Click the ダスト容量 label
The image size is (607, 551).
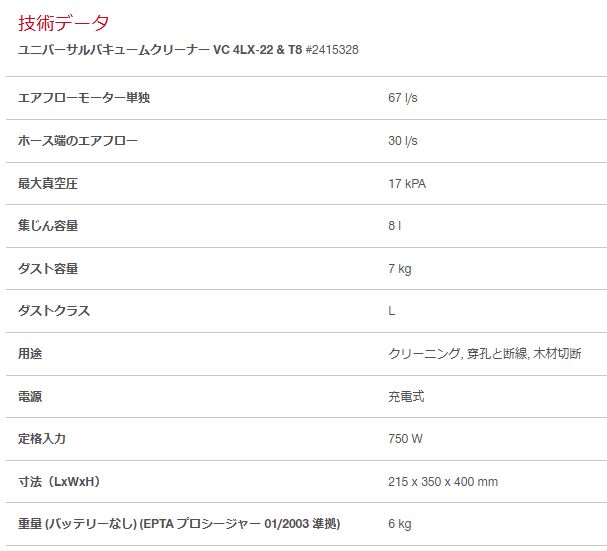48,269
